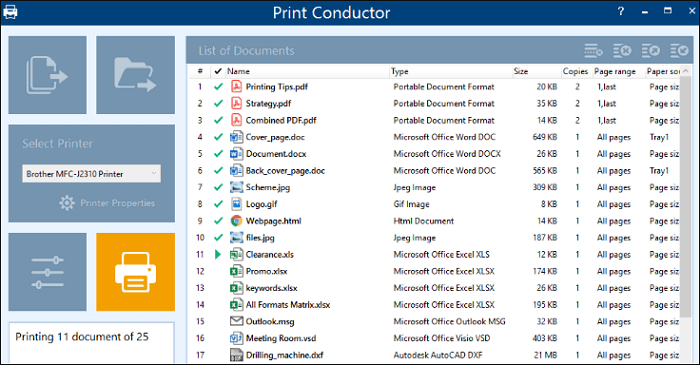Toggle check mark for Strategy.pdf
The width and height of the screenshot is (700, 365).
coord(218,104)
